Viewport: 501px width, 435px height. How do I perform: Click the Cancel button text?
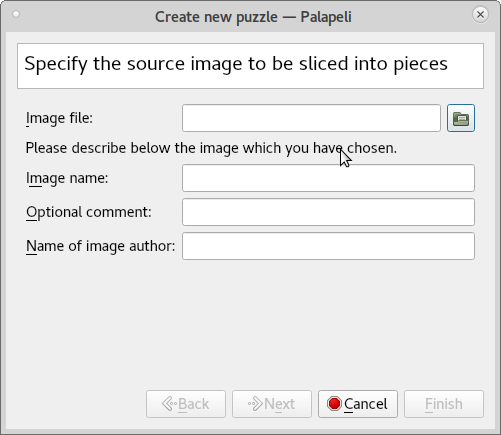[366, 404]
